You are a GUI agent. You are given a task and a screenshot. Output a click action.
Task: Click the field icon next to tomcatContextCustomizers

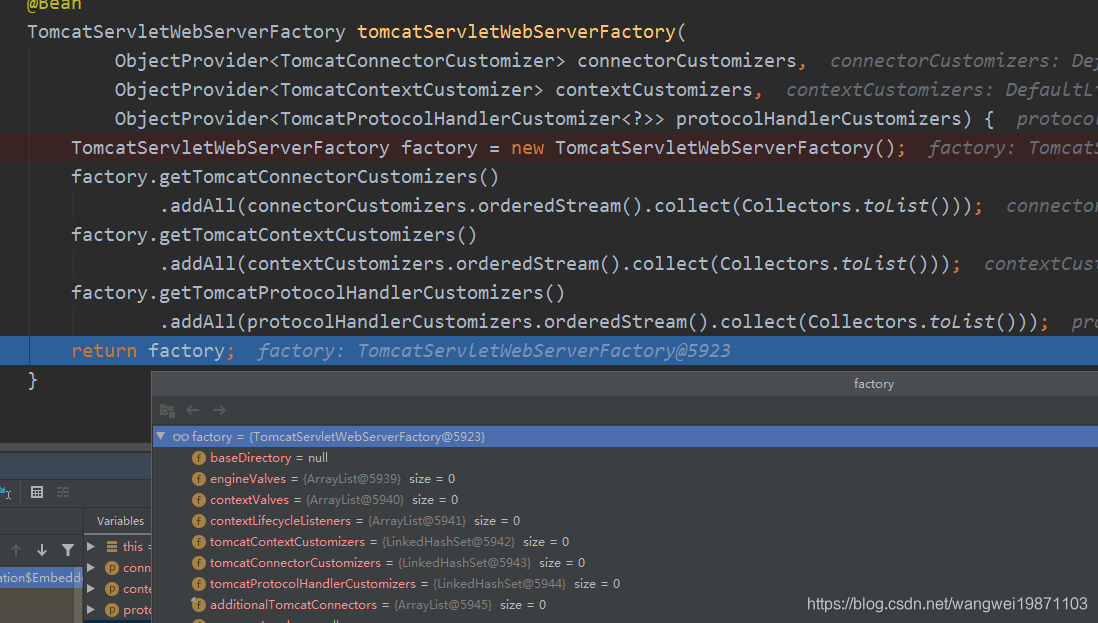point(199,542)
